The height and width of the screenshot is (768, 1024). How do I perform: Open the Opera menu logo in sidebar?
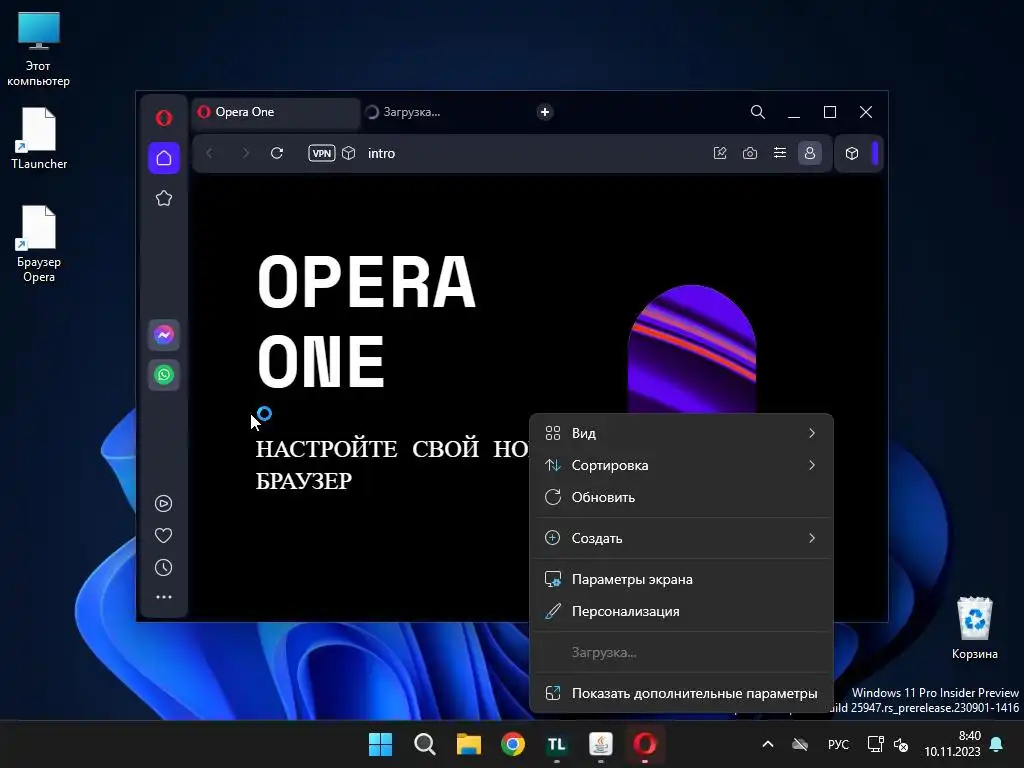click(x=164, y=118)
